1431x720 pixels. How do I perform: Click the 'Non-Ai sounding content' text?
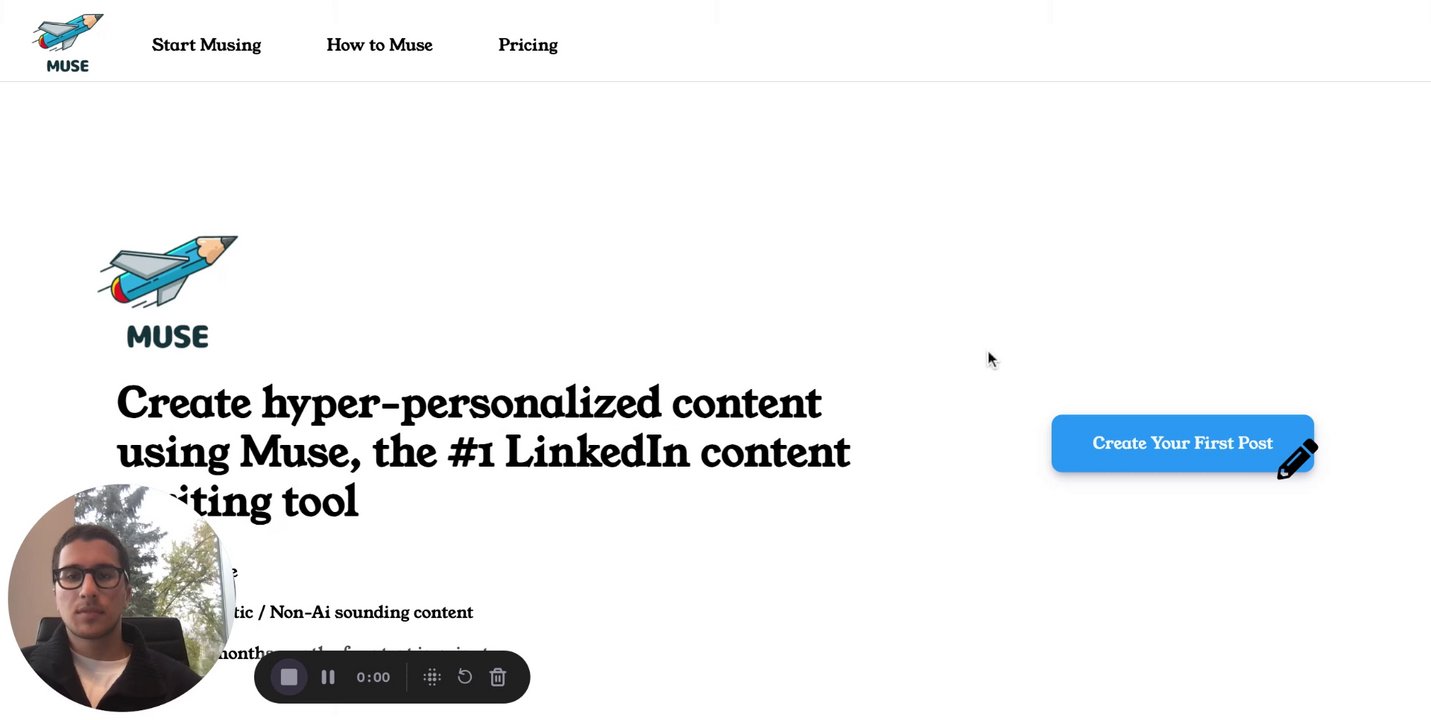pyautogui.click(x=371, y=612)
